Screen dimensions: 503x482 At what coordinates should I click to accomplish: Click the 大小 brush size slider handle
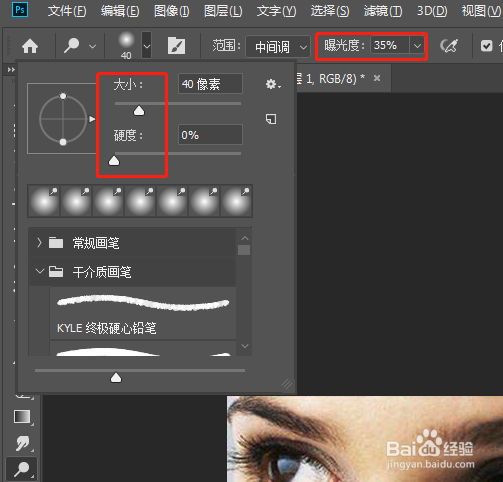point(139,111)
